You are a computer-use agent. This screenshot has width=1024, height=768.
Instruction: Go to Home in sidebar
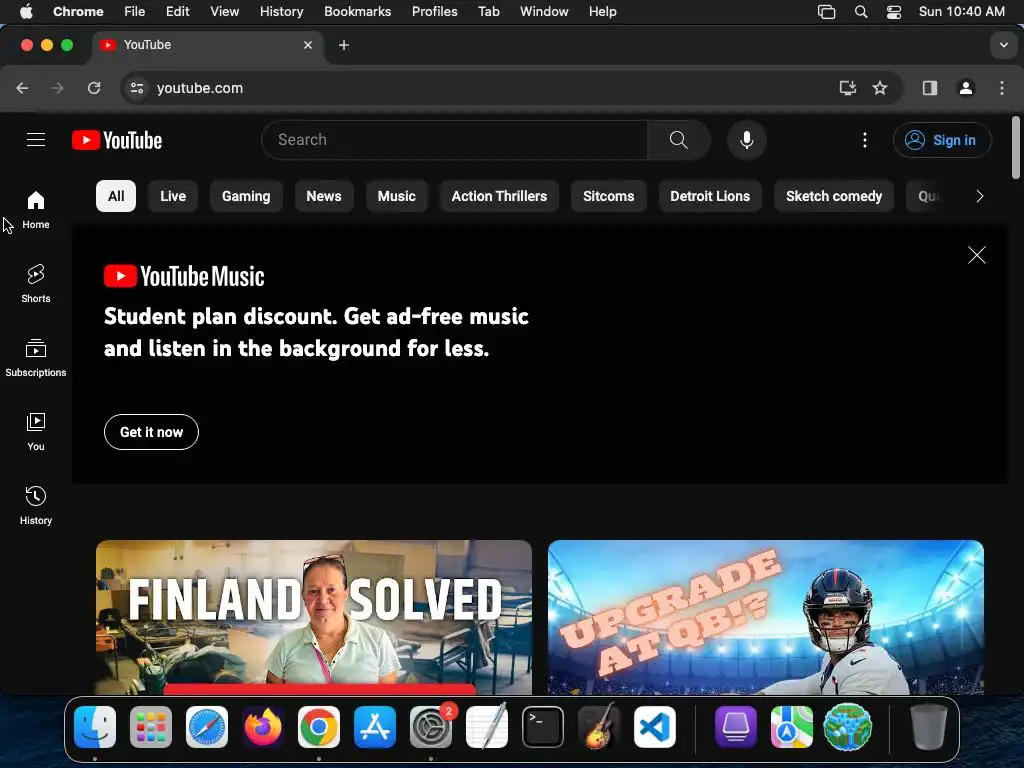coord(36,210)
